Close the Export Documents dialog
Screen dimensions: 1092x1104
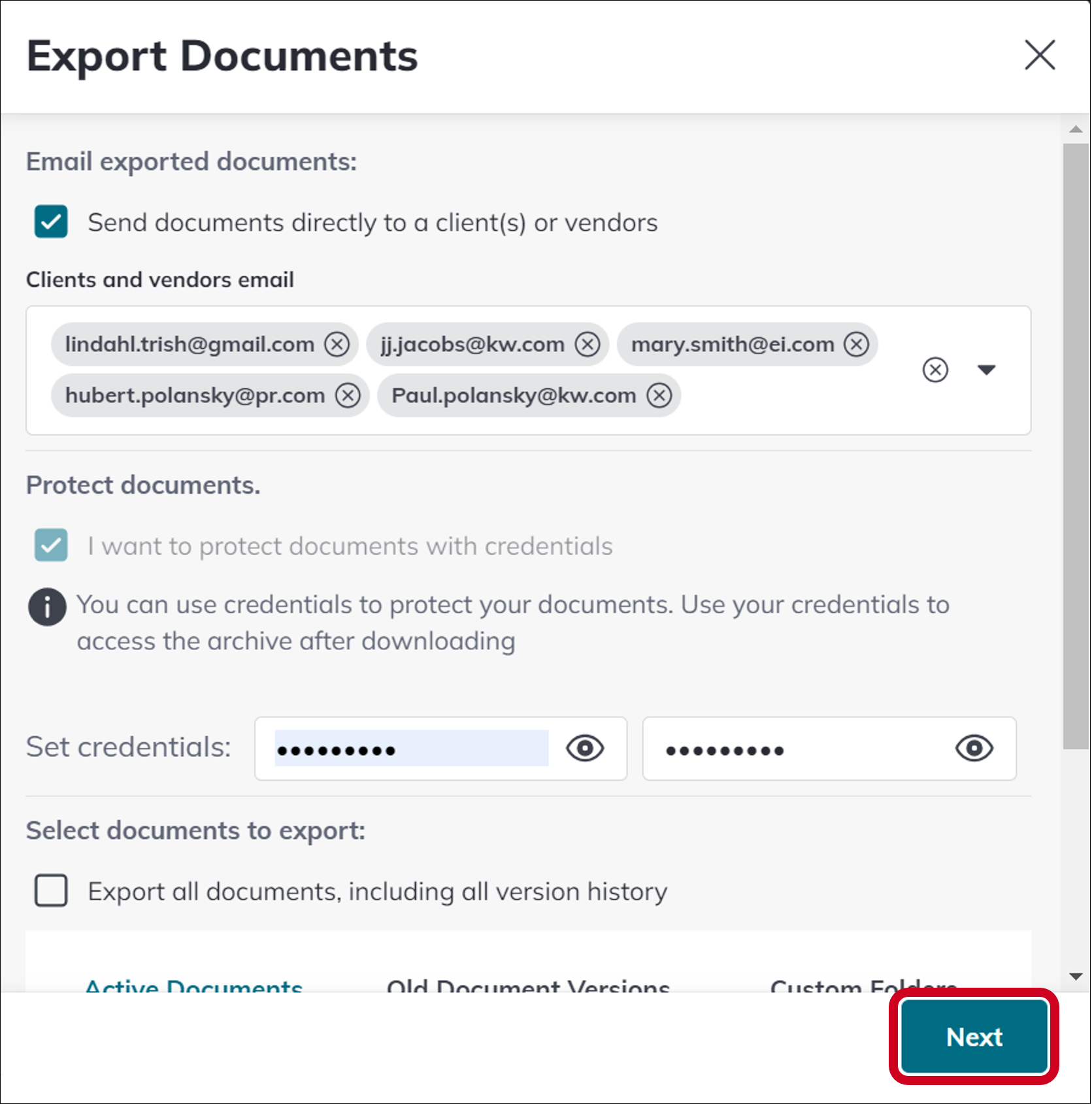(1040, 54)
